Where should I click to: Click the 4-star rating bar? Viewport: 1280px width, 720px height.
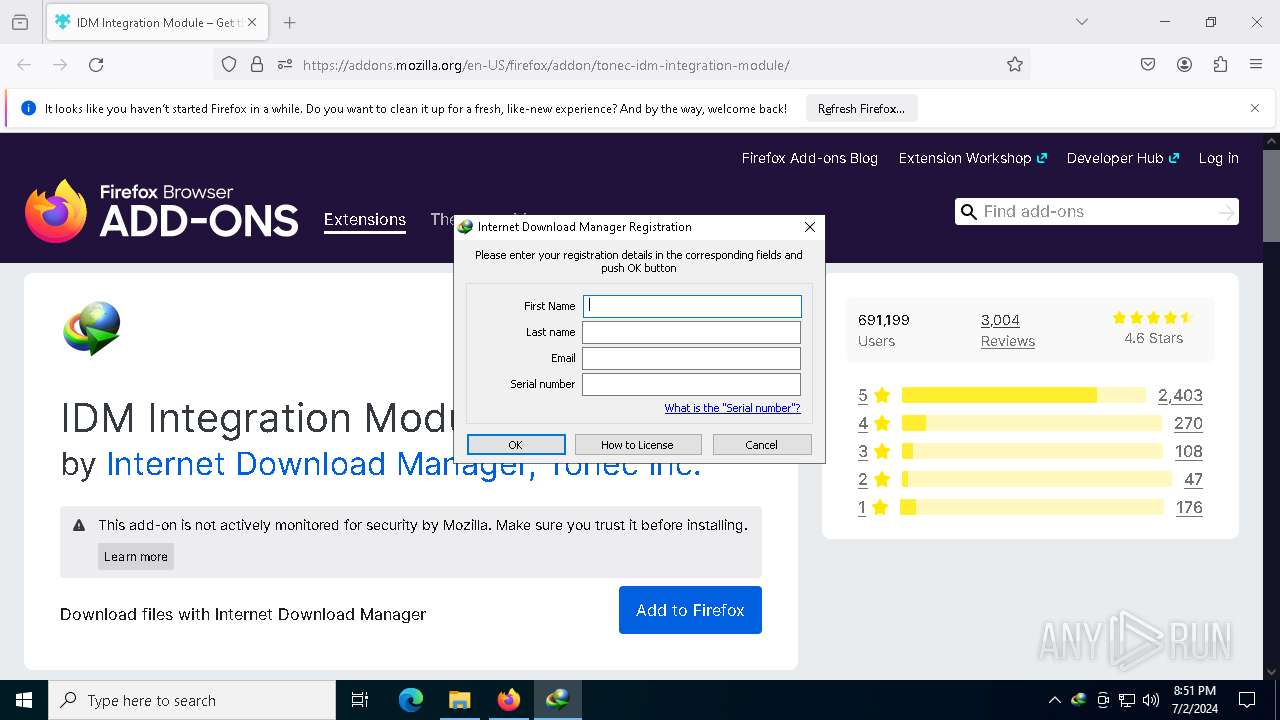click(x=1031, y=423)
